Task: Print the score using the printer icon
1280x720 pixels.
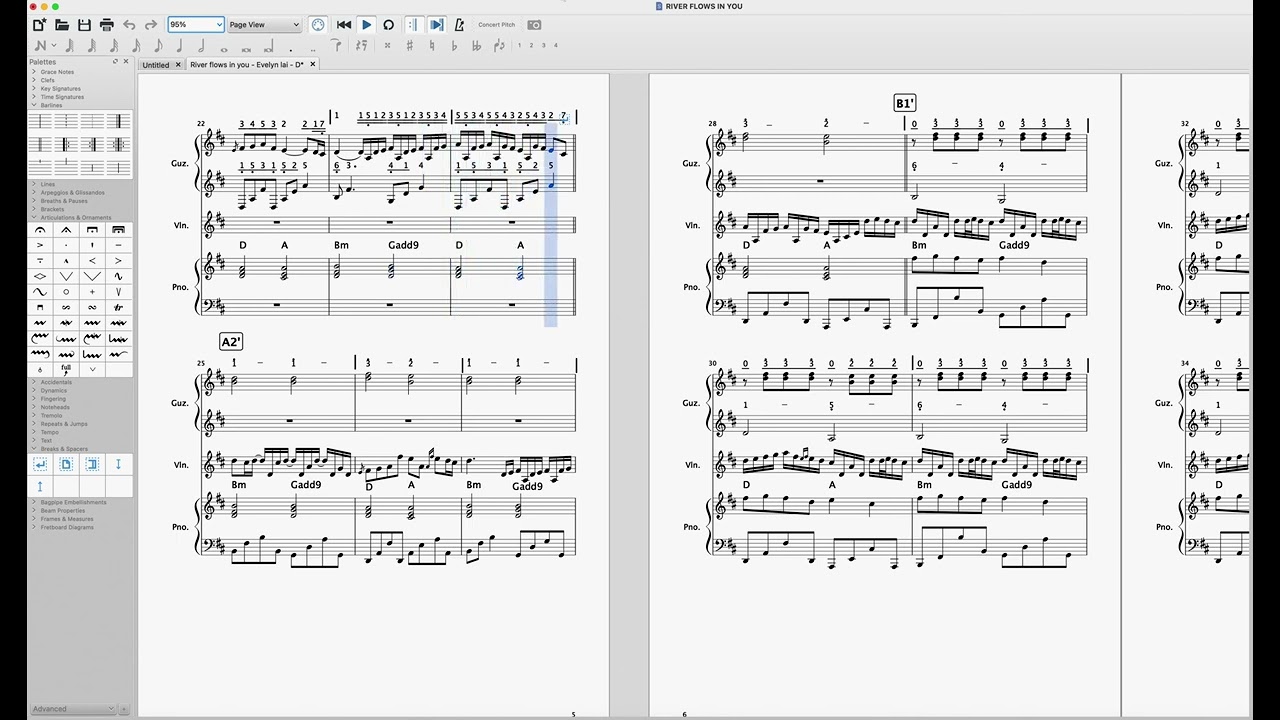Action: [106, 25]
